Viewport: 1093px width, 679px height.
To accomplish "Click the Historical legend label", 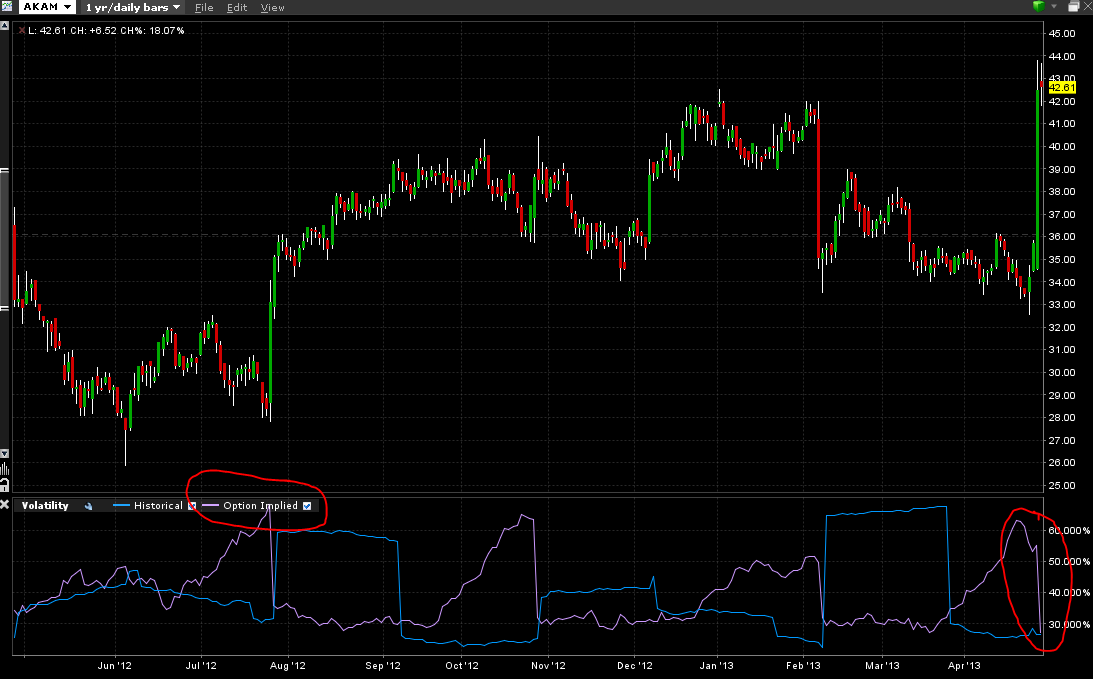I will [158, 505].
